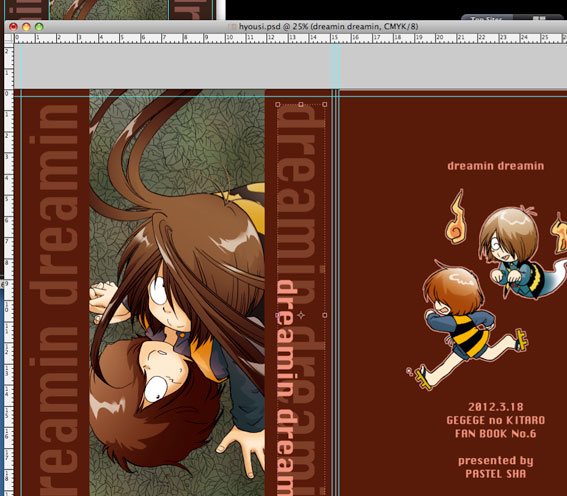Click the '2012.3.18' date text

[496, 407]
